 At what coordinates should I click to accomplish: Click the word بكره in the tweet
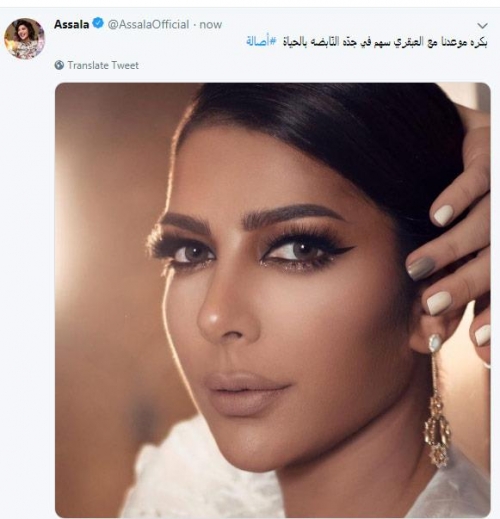[479, 43]
